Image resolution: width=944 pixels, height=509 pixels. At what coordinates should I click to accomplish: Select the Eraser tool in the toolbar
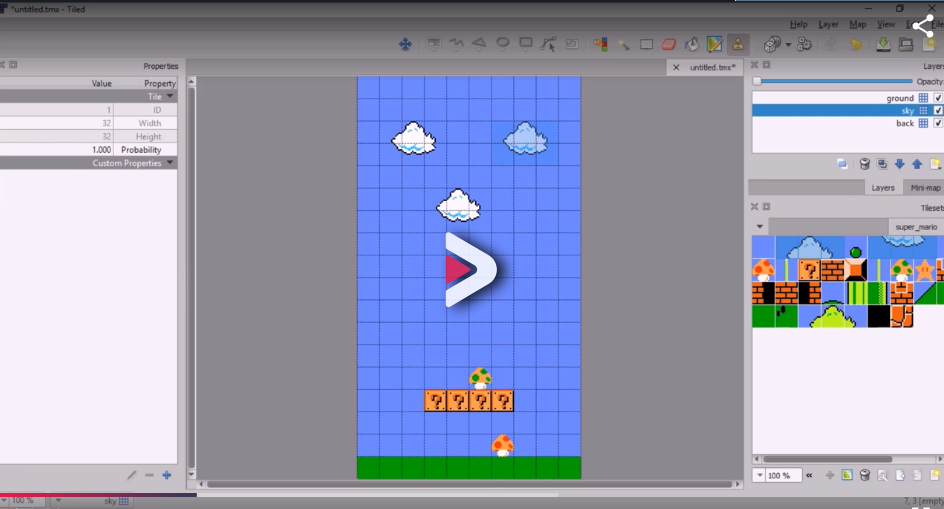[x=669, y=44]
